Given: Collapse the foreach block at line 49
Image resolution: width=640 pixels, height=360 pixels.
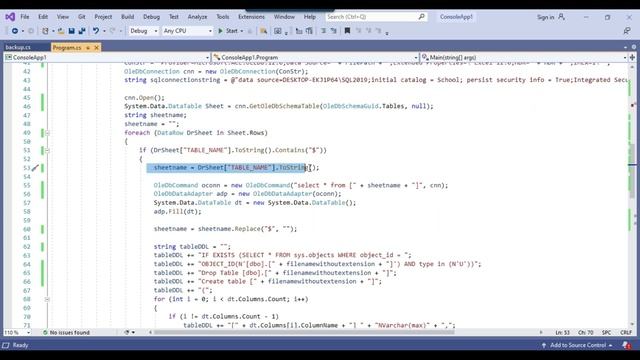Looking at the screenshot, I should pyautogui.click(x=47, y=133).
